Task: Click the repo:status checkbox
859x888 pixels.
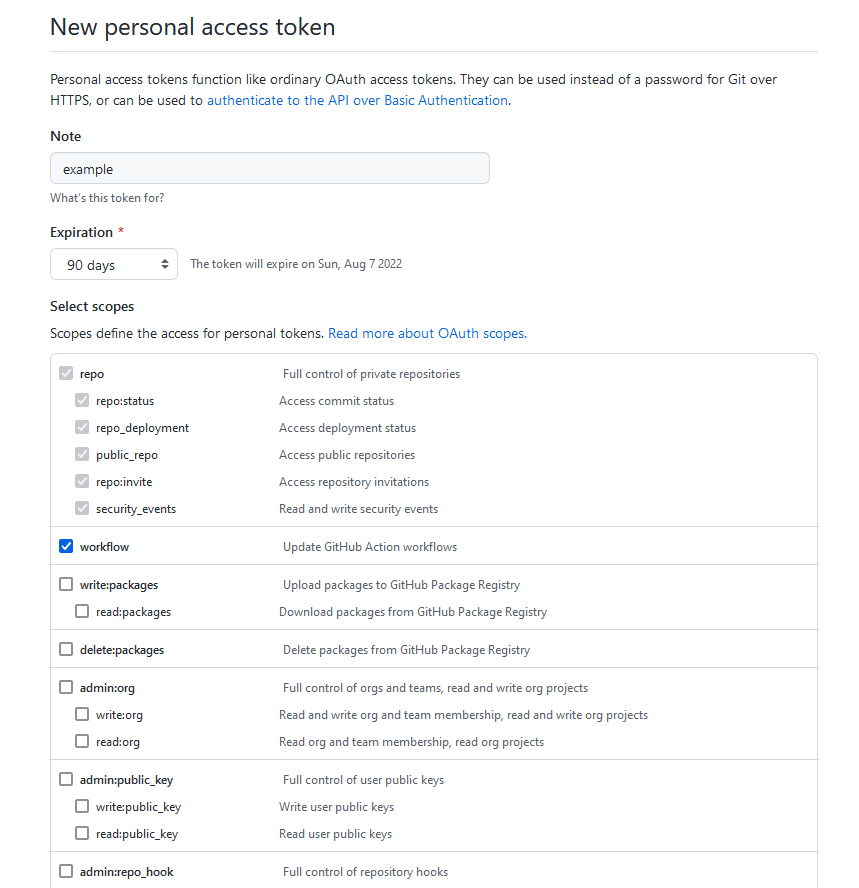Action: point(82,400)
